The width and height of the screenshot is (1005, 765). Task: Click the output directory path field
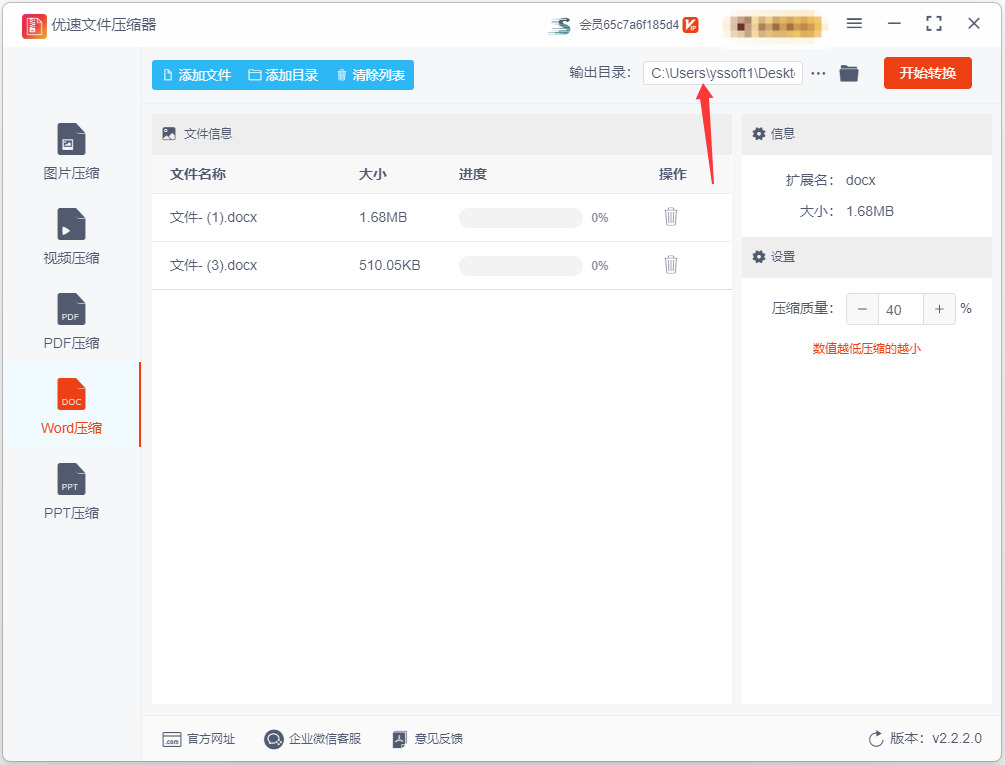click(x=723, y=73)
